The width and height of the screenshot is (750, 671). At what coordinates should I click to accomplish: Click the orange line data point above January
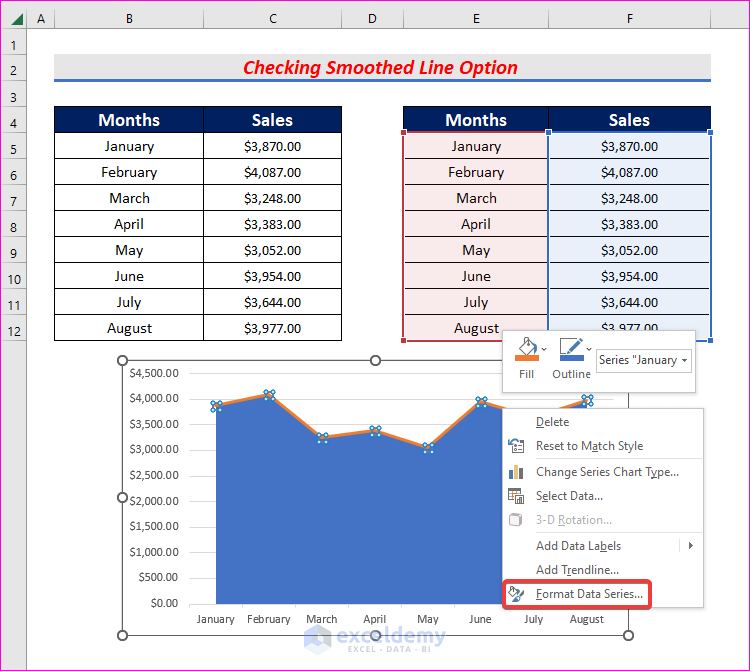[216, 406]
